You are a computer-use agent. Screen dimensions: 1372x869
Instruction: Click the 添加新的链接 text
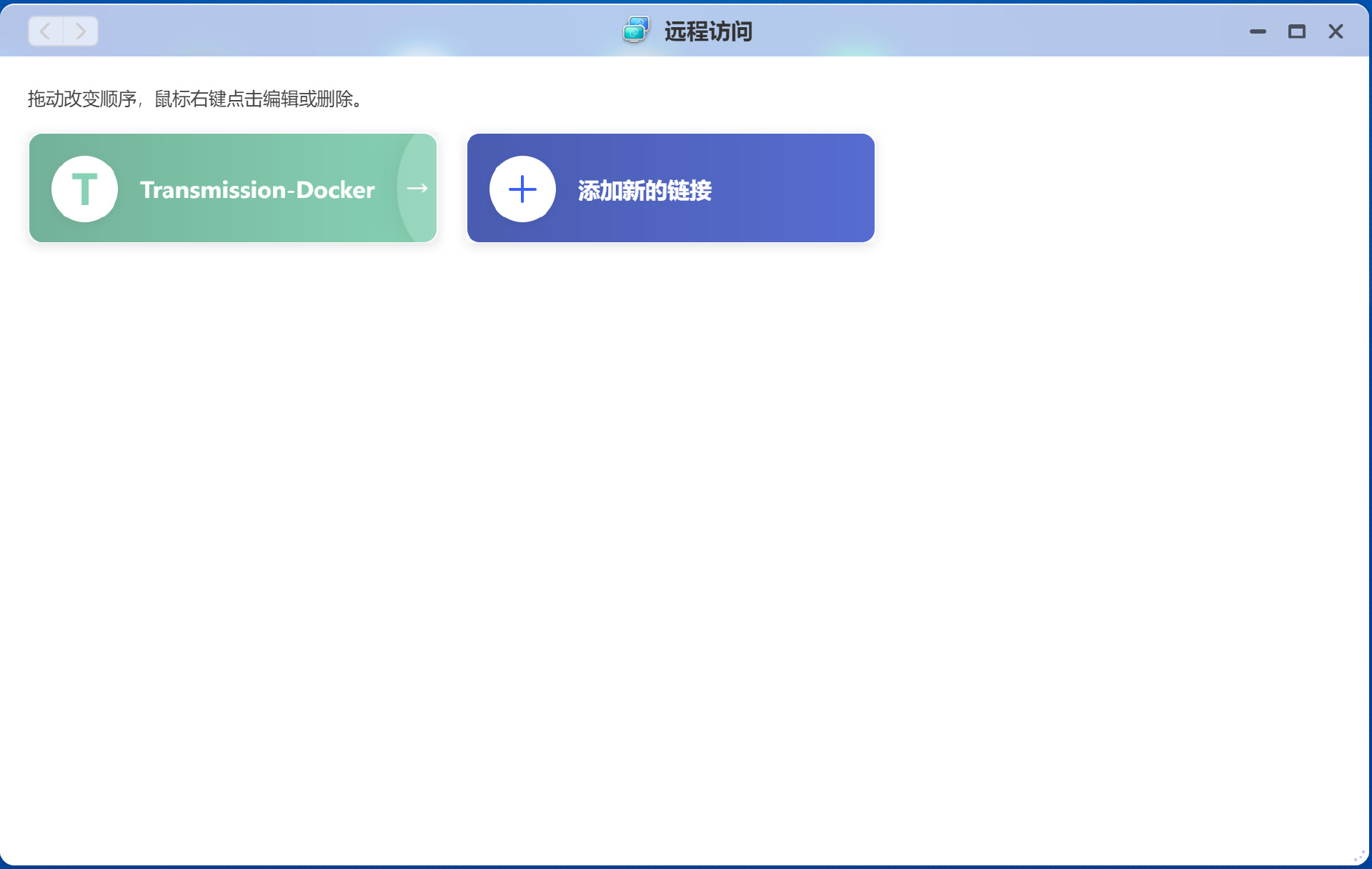click(x=645, y=190)
